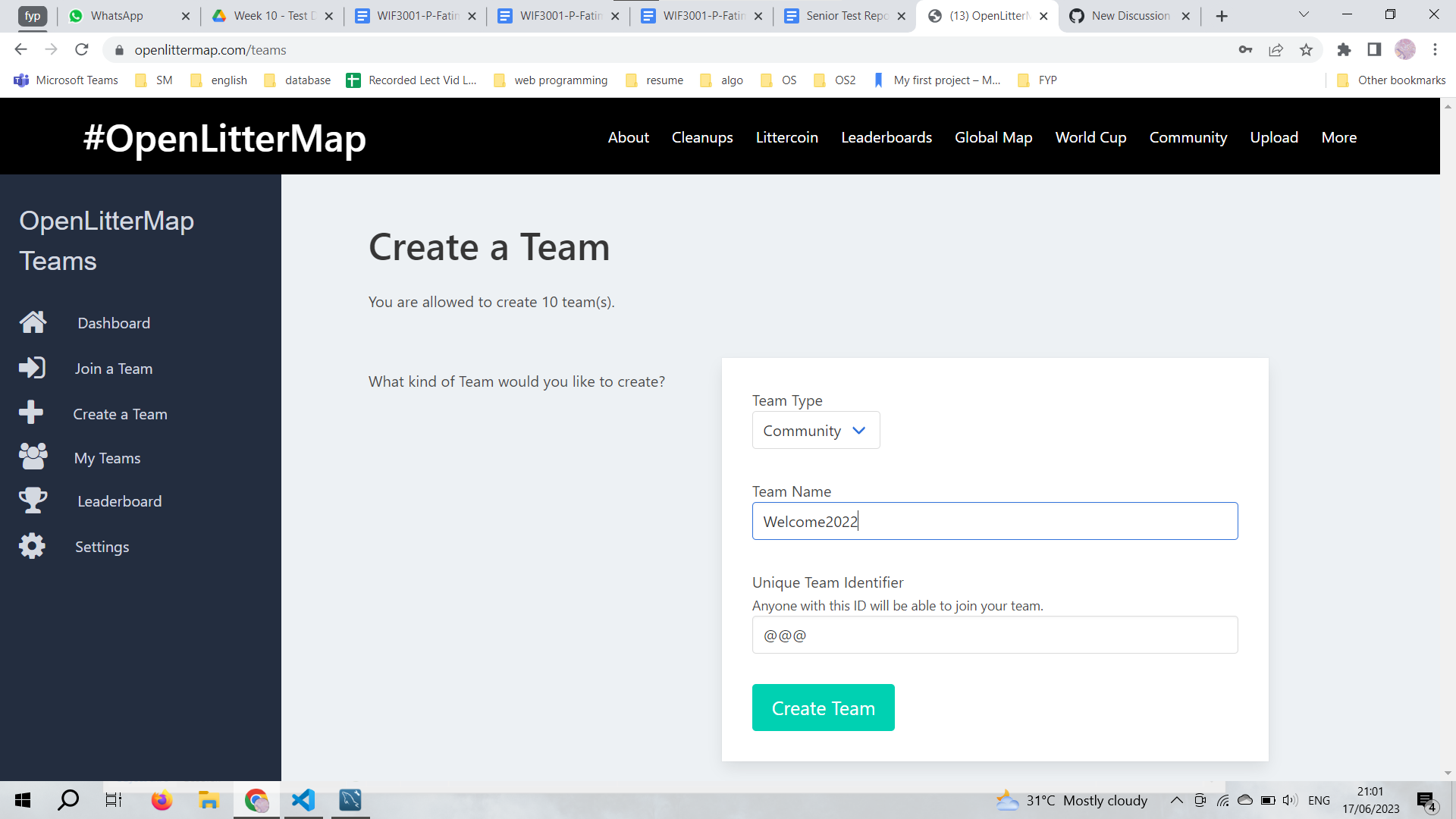Screen dimensions: 1456x819
Task: Open the FYP bookmark folder
Action: point(1038,80)
